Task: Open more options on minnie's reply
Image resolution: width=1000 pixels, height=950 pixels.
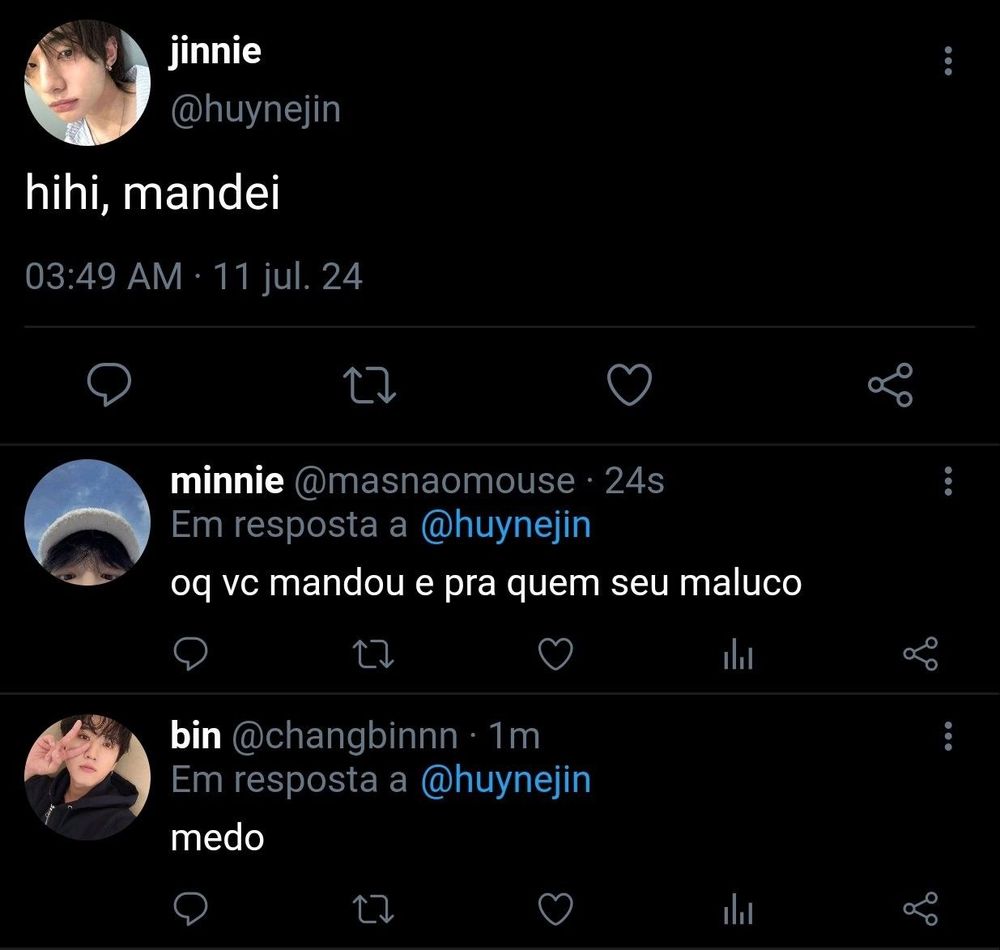Action: [x=948, y=481]
